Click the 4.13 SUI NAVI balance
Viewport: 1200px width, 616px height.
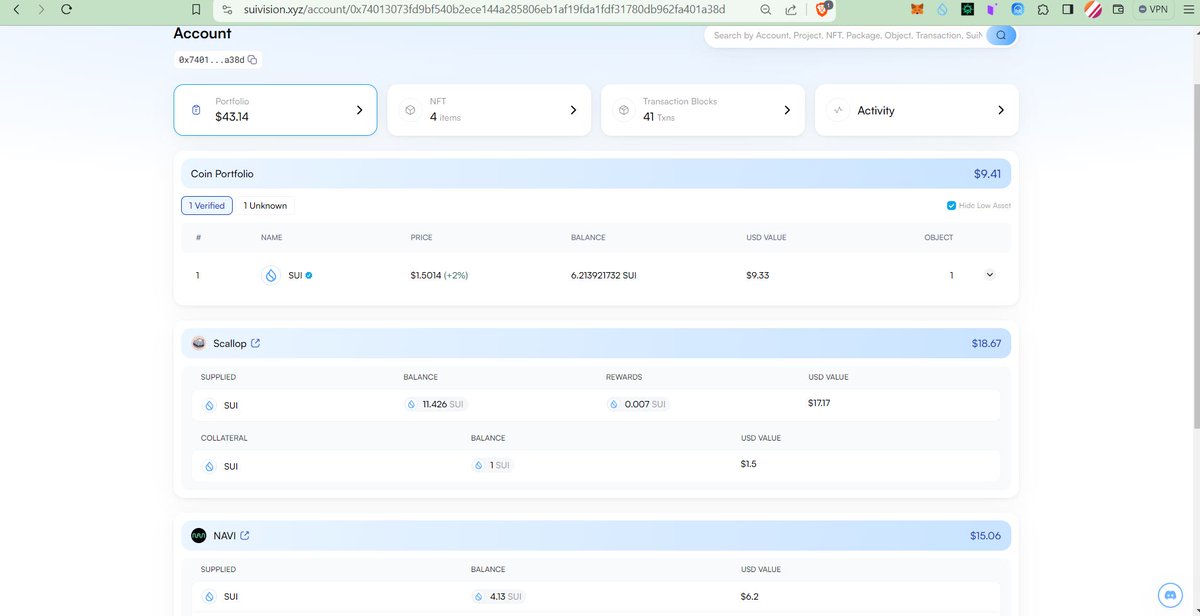pos(498,596)
